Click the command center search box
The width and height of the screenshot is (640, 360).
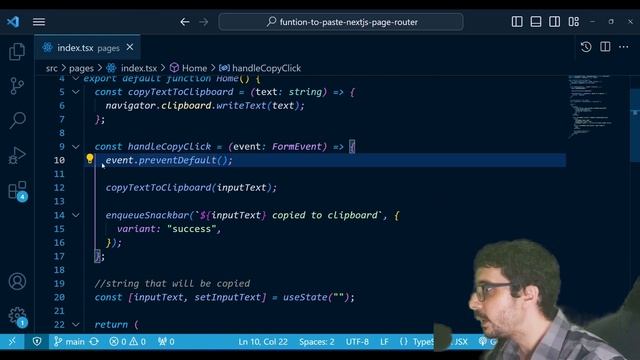point(341,22)
